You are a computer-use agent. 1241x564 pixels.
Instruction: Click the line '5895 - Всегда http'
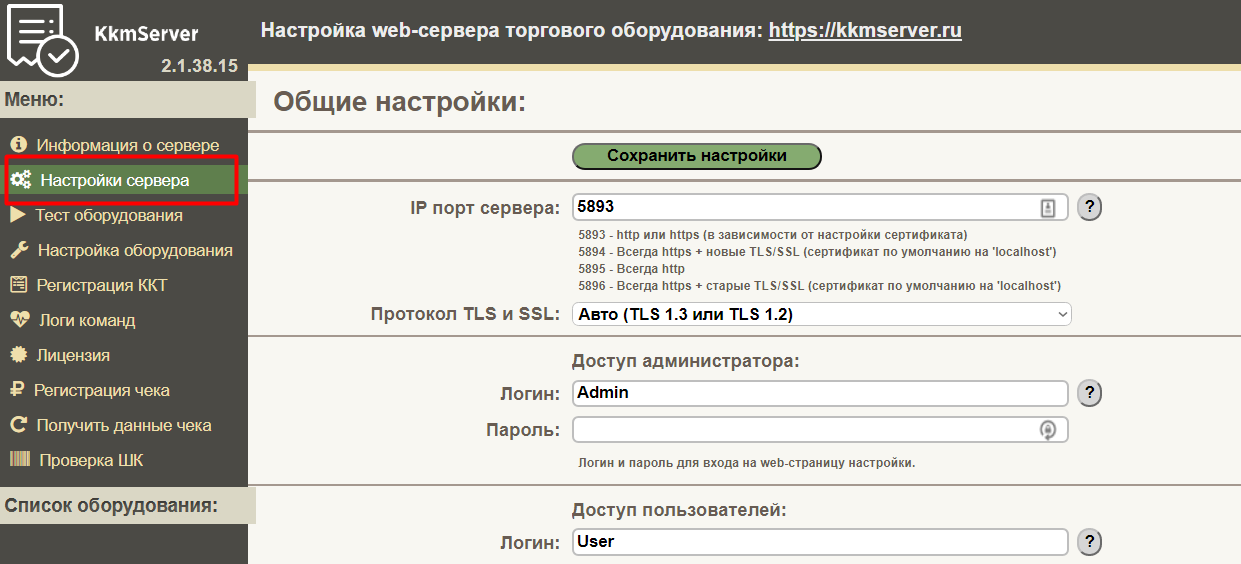click(x=631, y=269)
